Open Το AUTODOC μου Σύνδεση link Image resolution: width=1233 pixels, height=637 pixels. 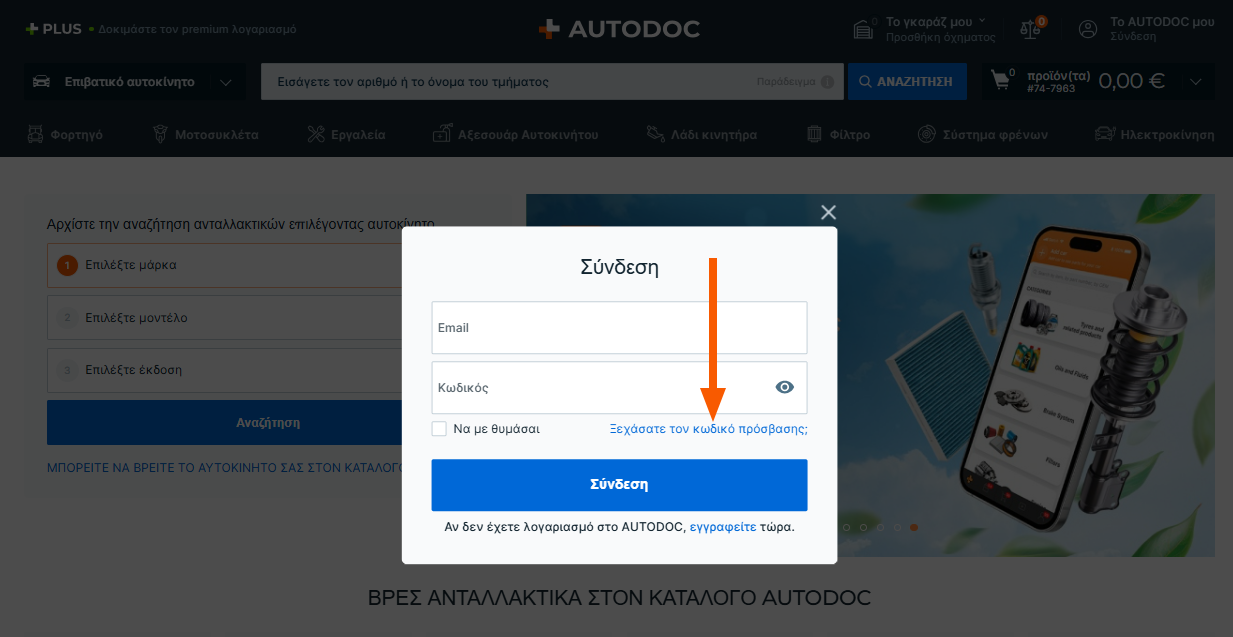(1162, 29)
